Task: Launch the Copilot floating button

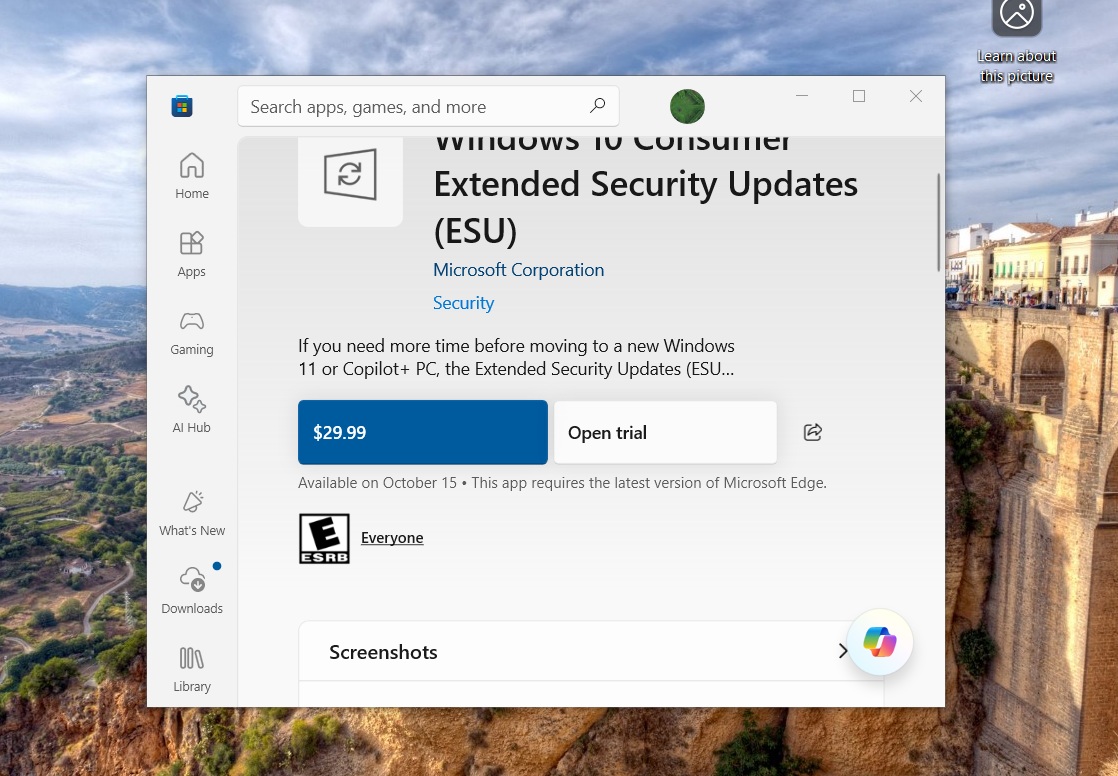Action: (880, 642)
